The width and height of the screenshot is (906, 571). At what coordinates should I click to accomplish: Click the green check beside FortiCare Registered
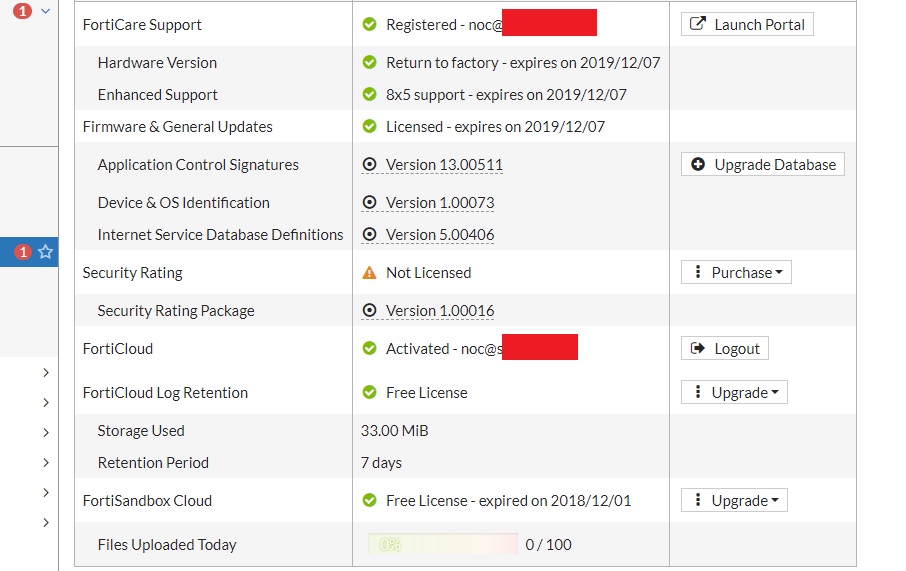pyautogui.click(x=369, y=24)
